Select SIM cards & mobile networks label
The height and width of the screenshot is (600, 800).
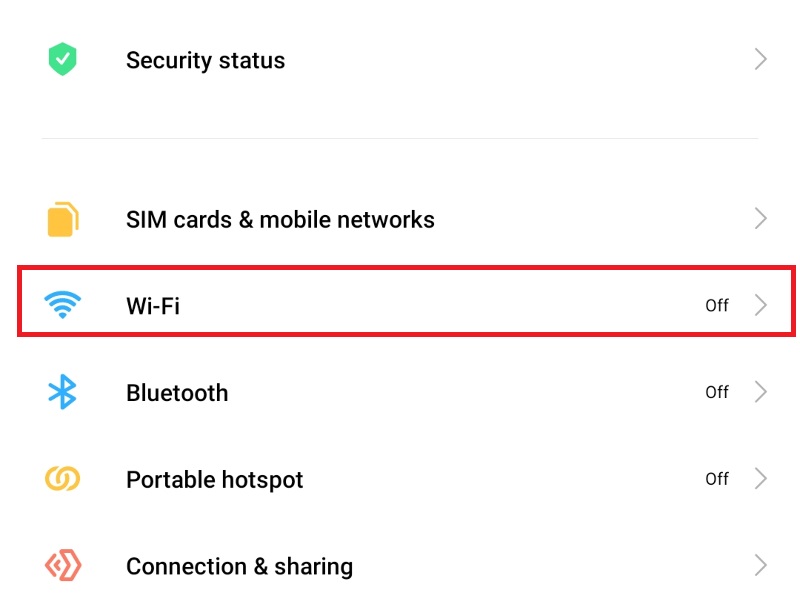point(280,219)
